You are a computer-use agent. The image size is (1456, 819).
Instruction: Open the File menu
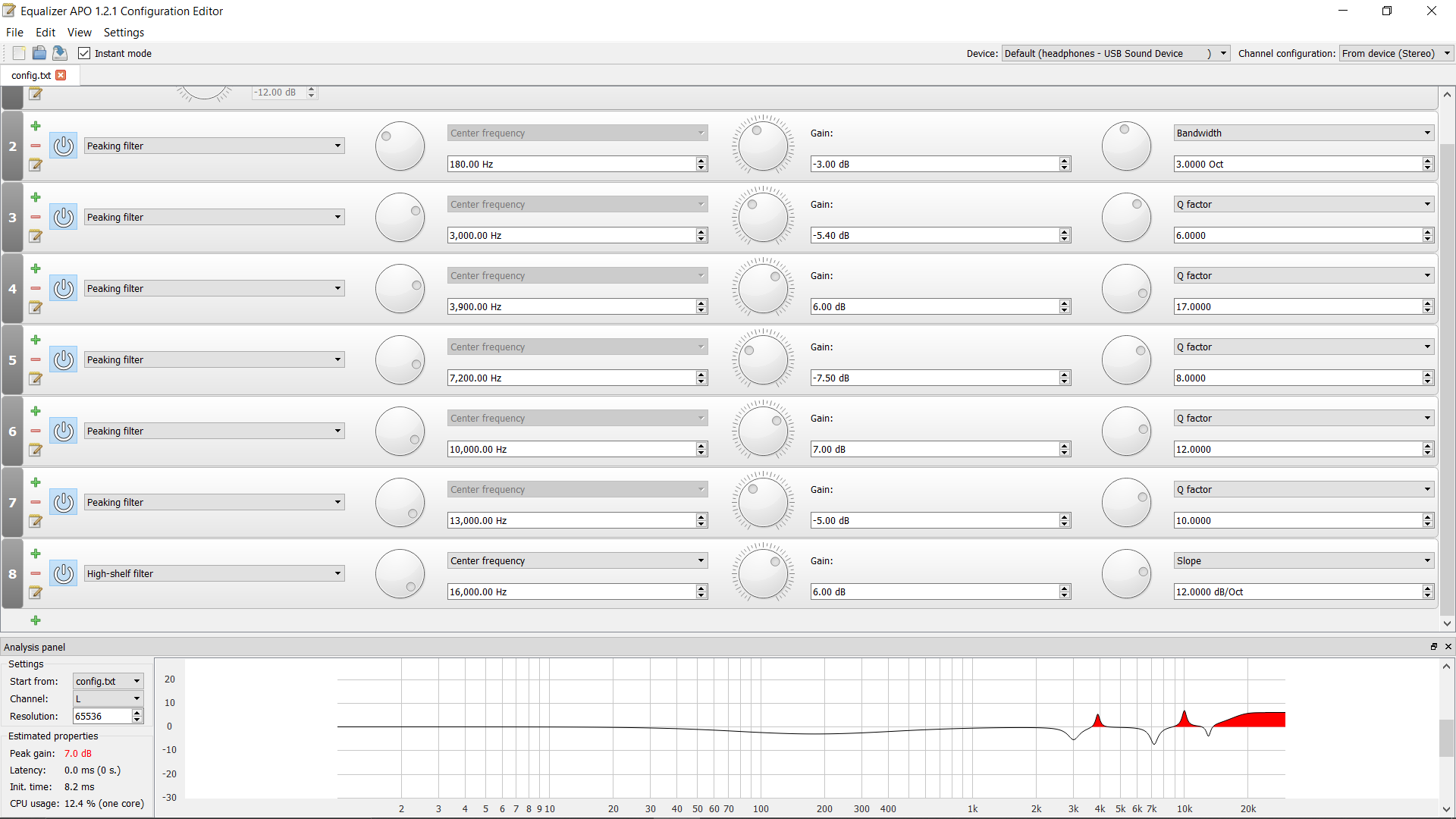pos(14,33)
